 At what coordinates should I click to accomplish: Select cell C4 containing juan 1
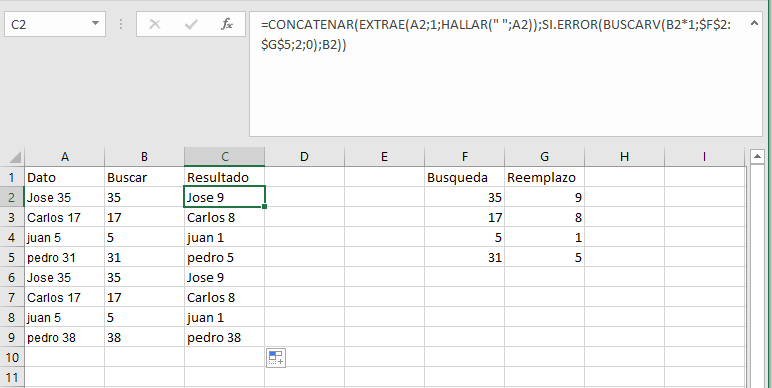pos(225,237)
